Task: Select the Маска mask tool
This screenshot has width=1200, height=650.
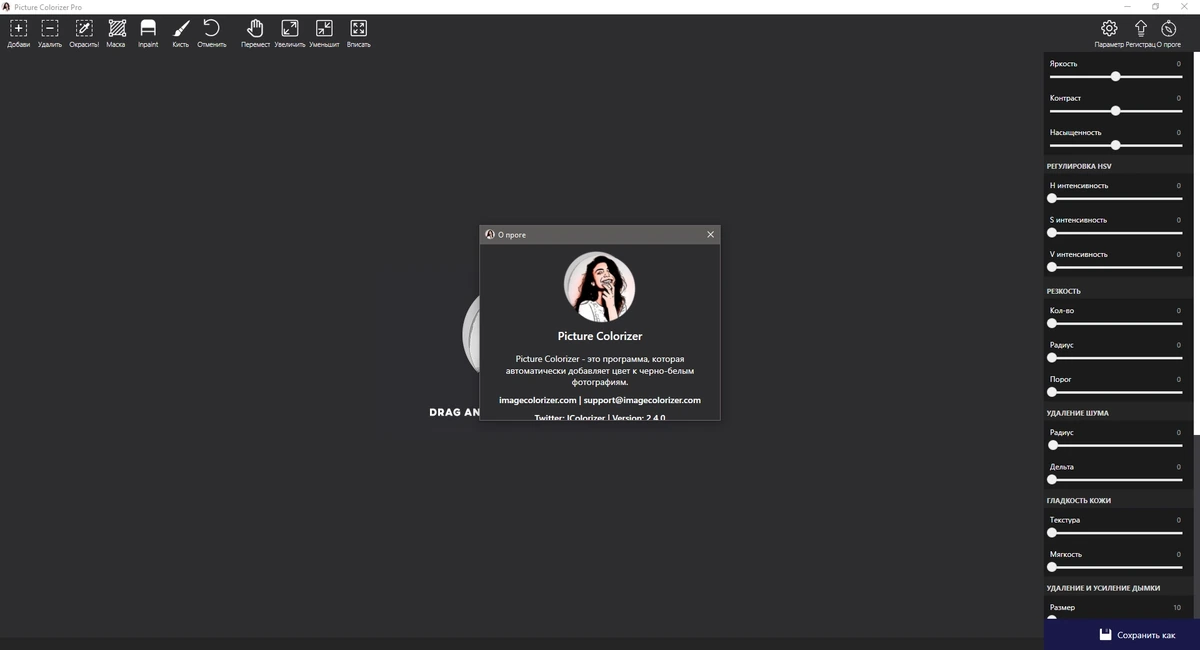Action: [x=116, y=33]
